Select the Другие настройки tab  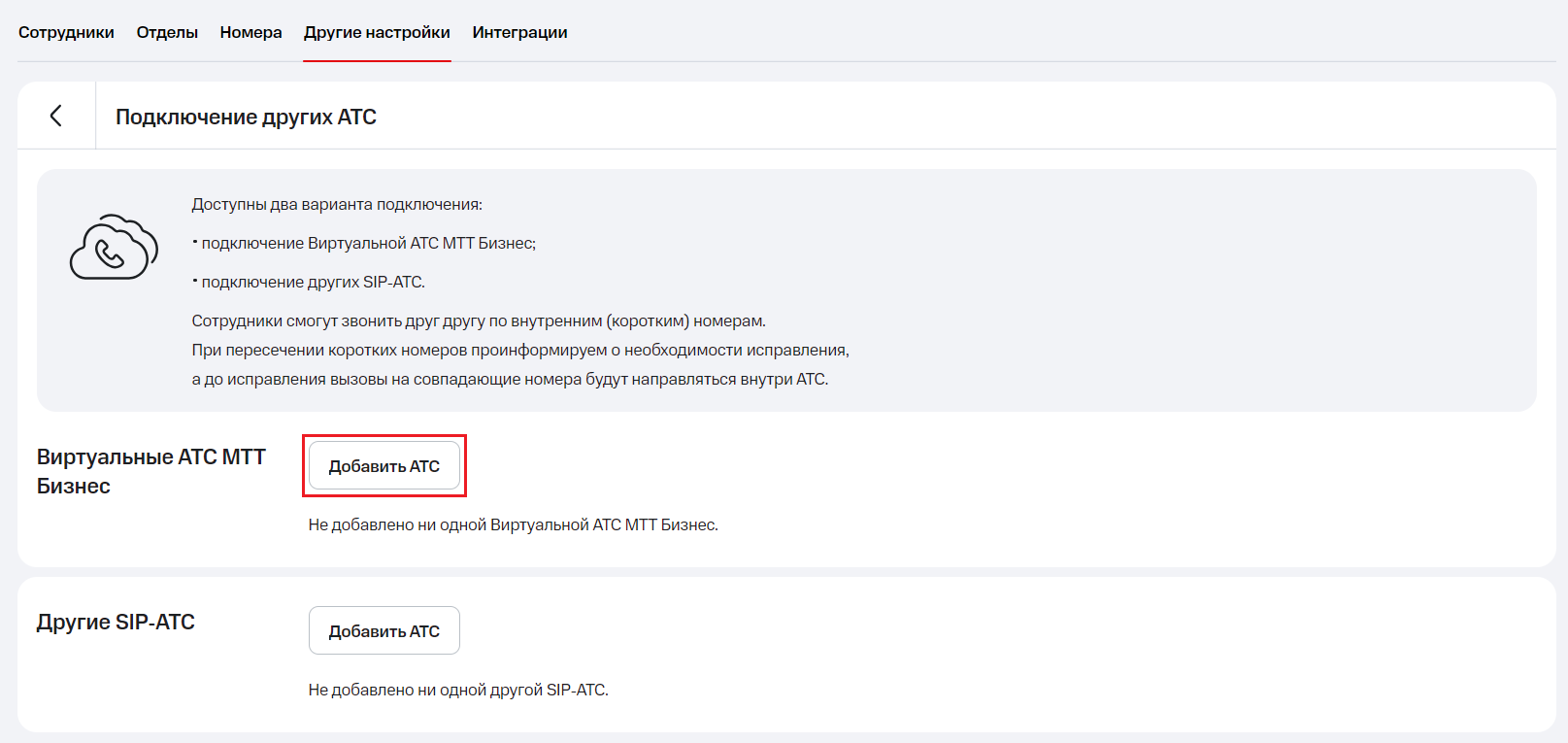[x=377, y=32]
